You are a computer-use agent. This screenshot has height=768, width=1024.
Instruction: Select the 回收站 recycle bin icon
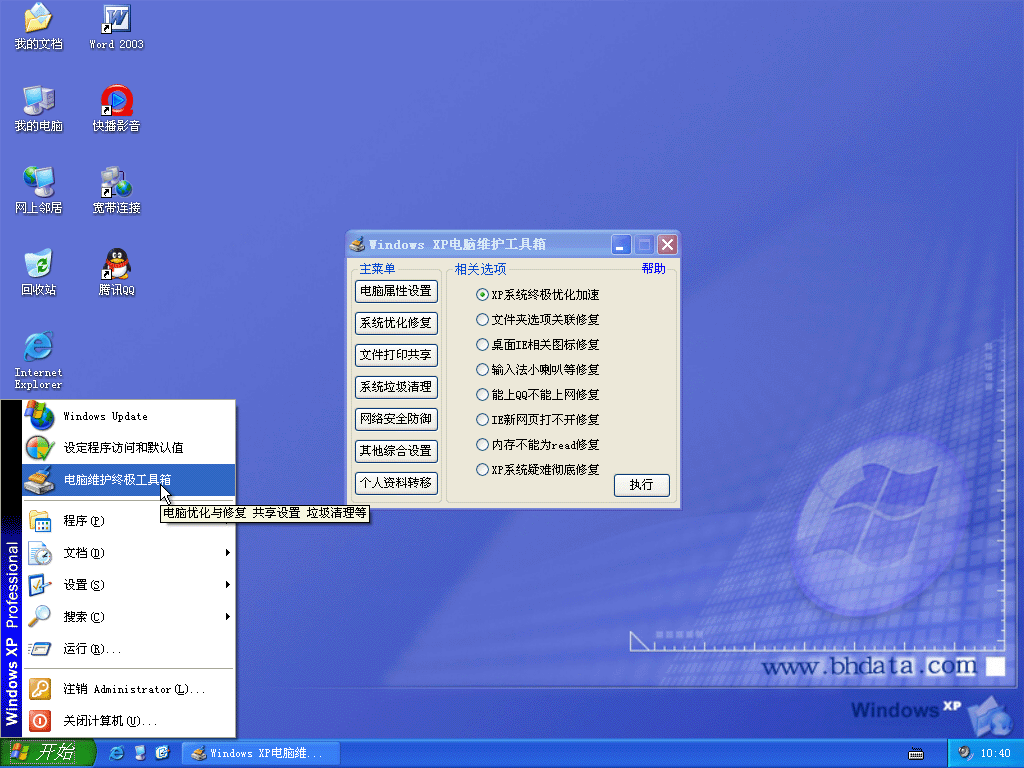tap(38, 272)
